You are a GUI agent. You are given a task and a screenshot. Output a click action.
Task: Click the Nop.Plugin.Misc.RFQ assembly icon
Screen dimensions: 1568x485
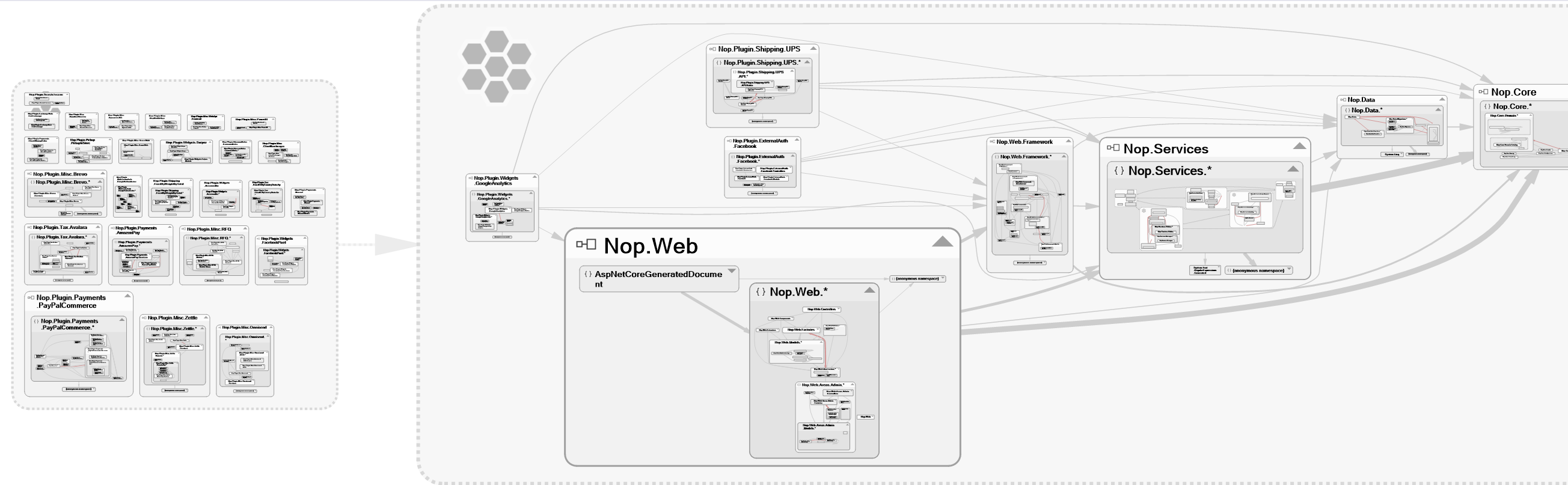[184, 230]
